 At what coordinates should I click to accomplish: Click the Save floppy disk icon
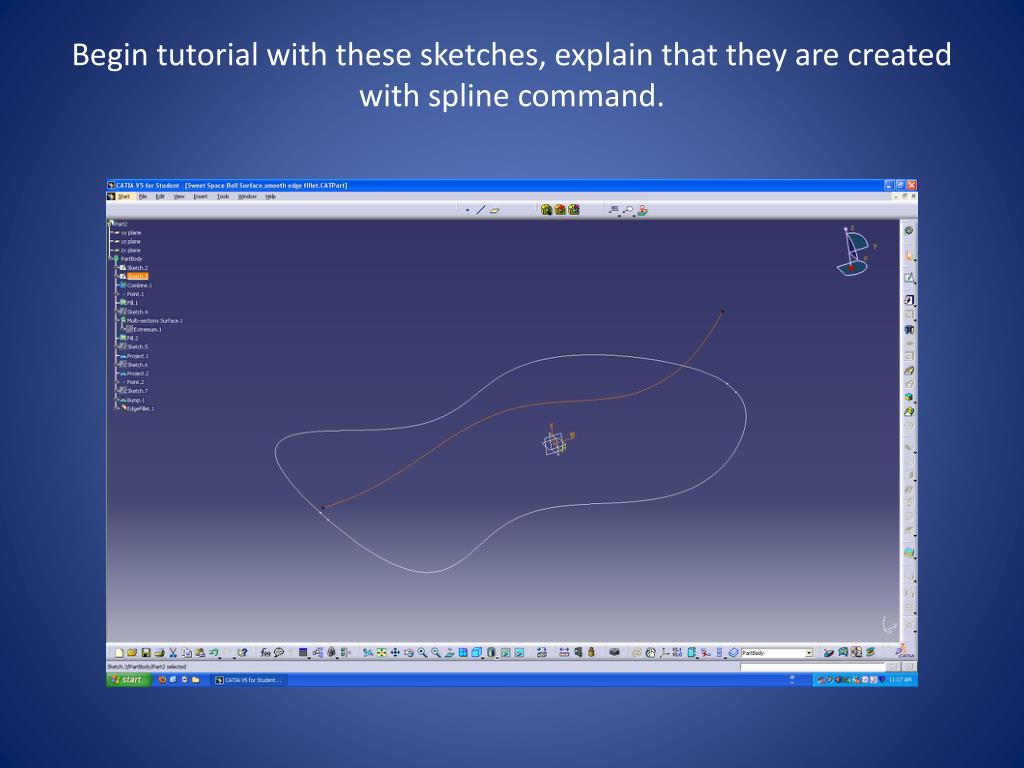[x=146, y=652]
